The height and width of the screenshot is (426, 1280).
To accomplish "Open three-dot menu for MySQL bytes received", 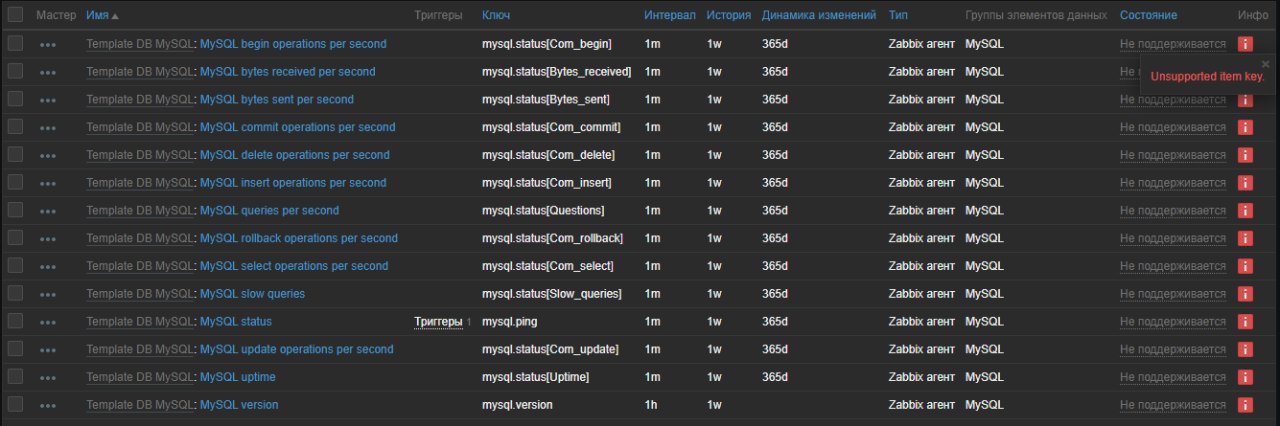I will point(48,72).
